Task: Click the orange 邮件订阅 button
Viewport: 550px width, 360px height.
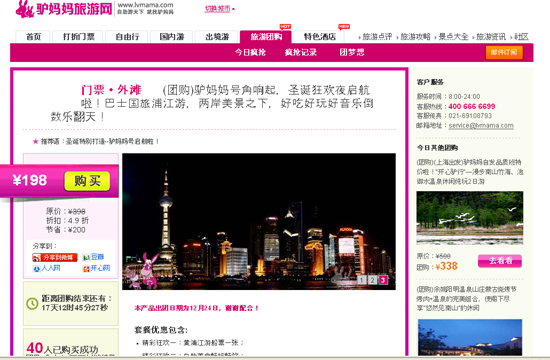Action: coord(504,52)
